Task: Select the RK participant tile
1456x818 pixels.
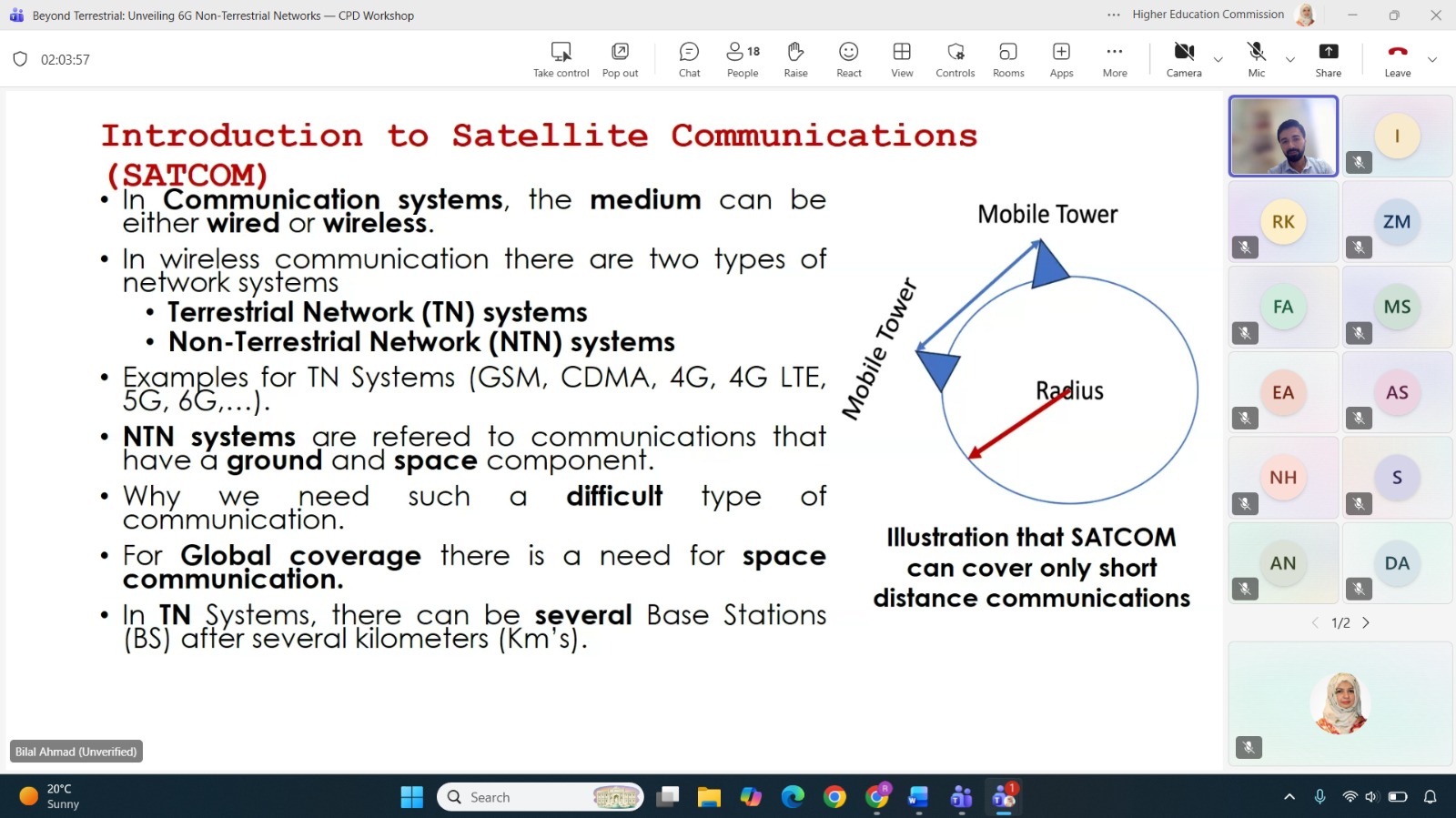Action: point(1282,222)
